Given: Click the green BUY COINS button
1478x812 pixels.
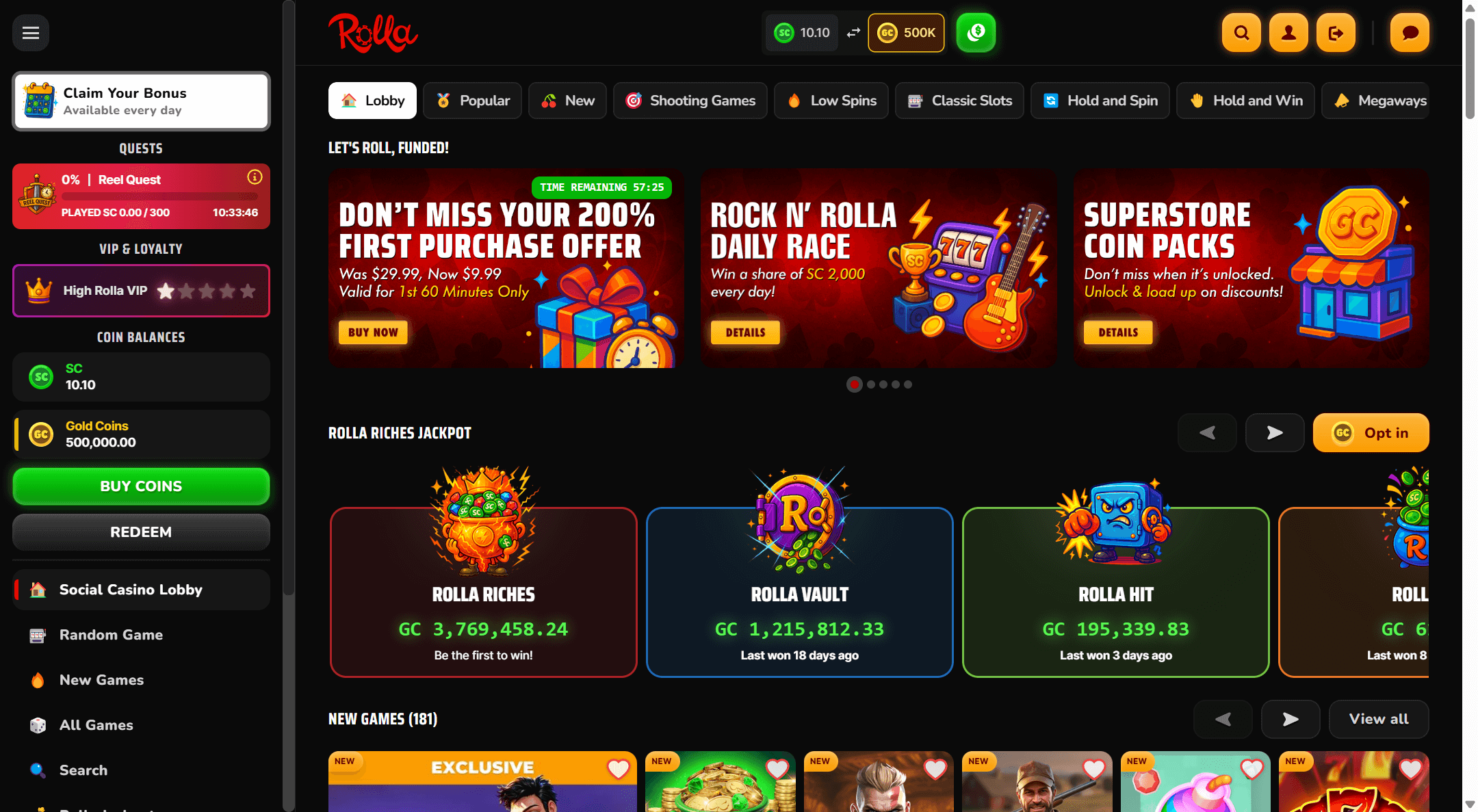Looking at the screenshot, I should [141, 486].
